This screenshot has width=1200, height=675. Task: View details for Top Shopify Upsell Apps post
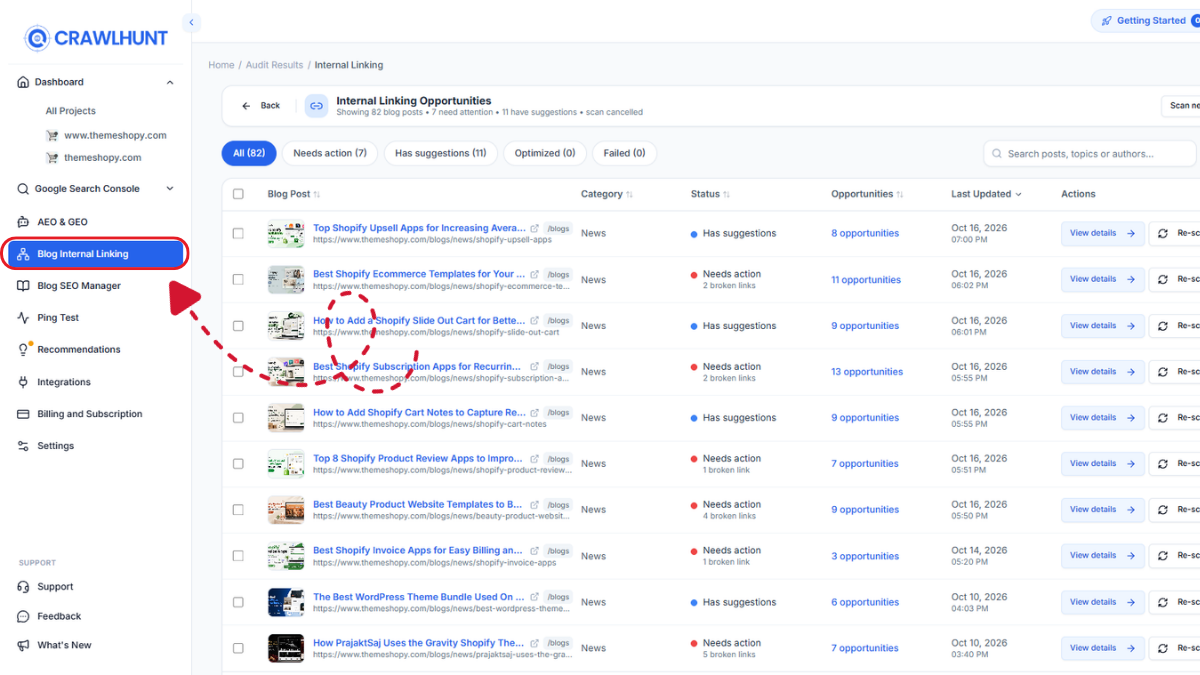[1103, 233]
